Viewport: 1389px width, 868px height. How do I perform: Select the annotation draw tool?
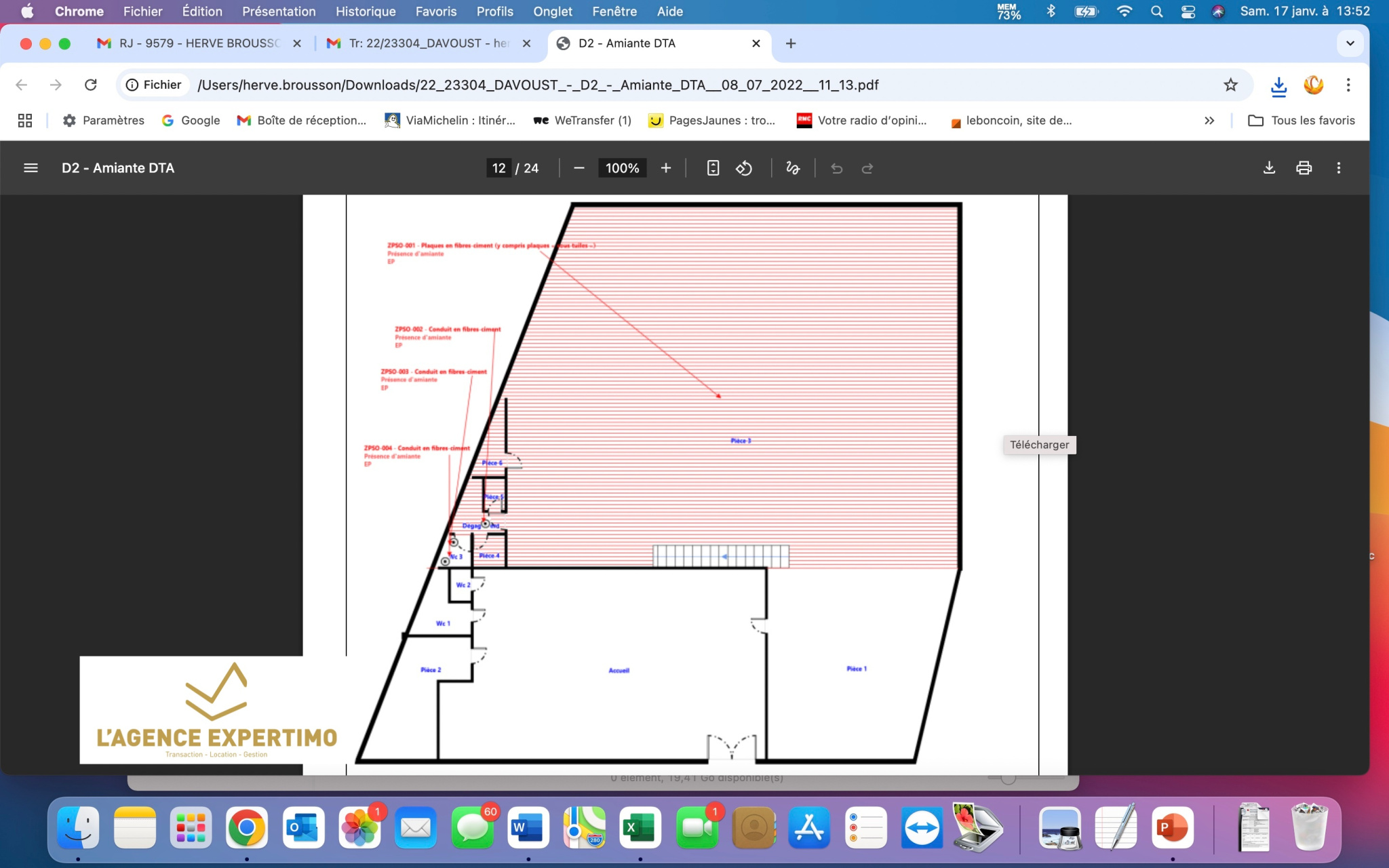[x=793, y=168]
